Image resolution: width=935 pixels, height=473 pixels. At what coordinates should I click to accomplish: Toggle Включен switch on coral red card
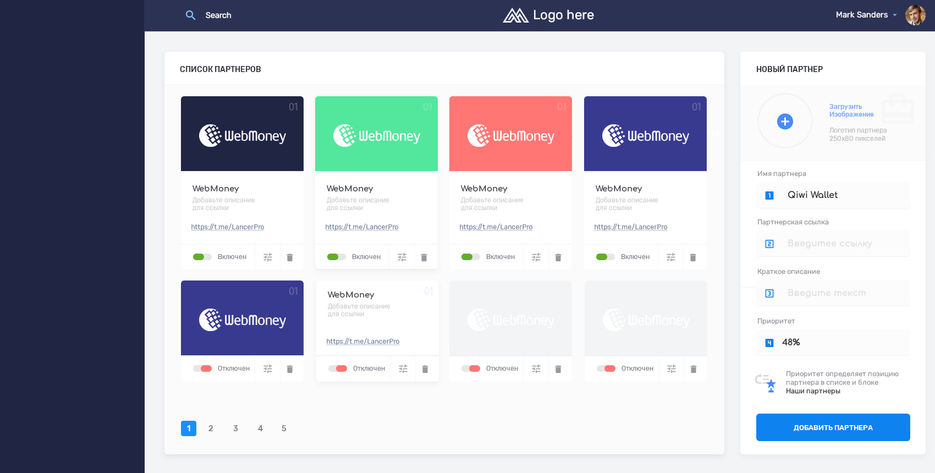(470, 257)
